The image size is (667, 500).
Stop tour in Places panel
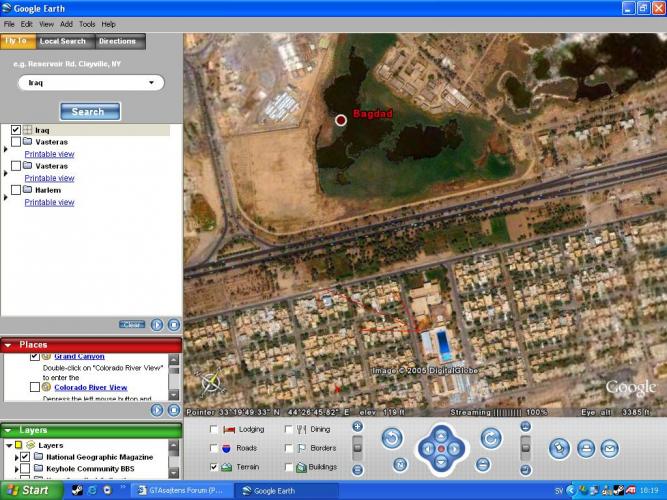(174, 410)
